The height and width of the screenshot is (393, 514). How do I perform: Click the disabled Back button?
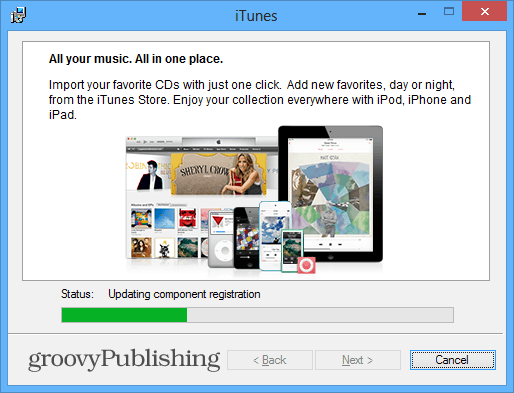270,360
